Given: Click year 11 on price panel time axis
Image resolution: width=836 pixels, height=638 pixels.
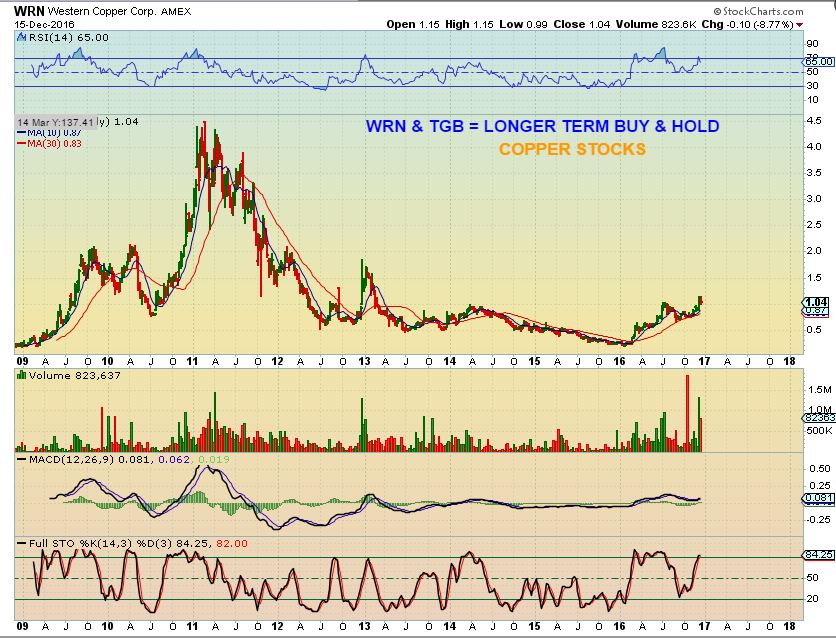Looking at the screenshot, I should (192, 361).
